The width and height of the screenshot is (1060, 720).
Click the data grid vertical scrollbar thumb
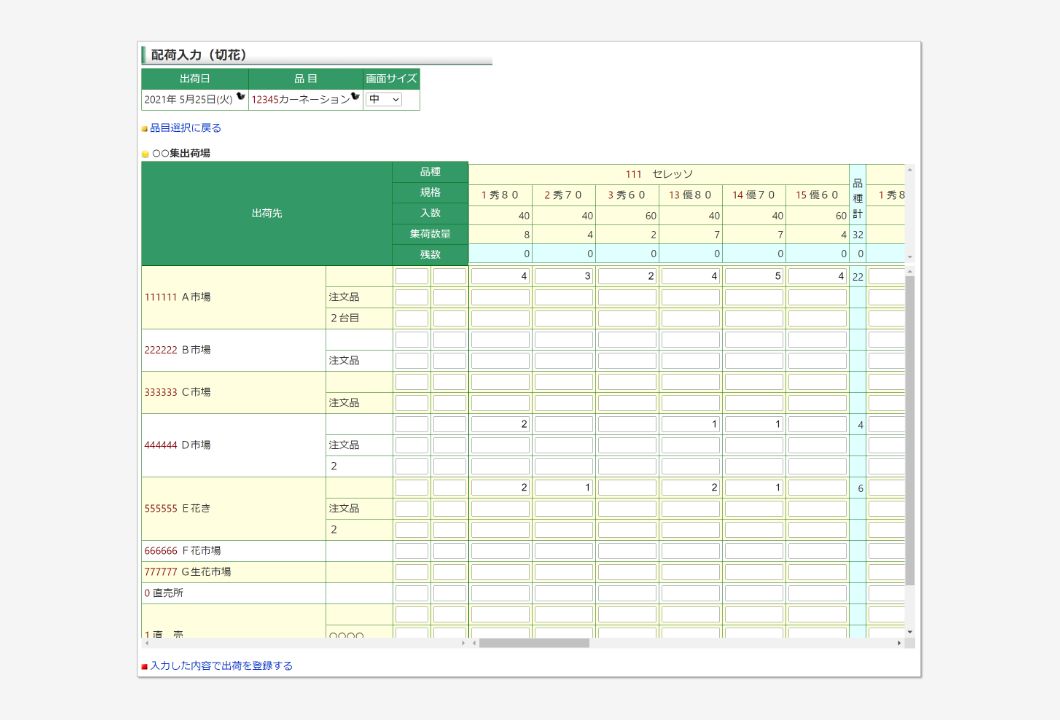(x=910, y=430)
